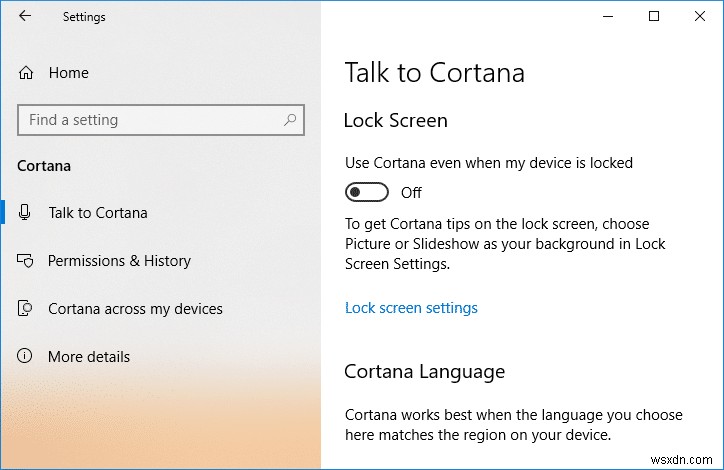Click the Talk to Cortana page heading
724x470 pixels.
click(x=434, y=73)
